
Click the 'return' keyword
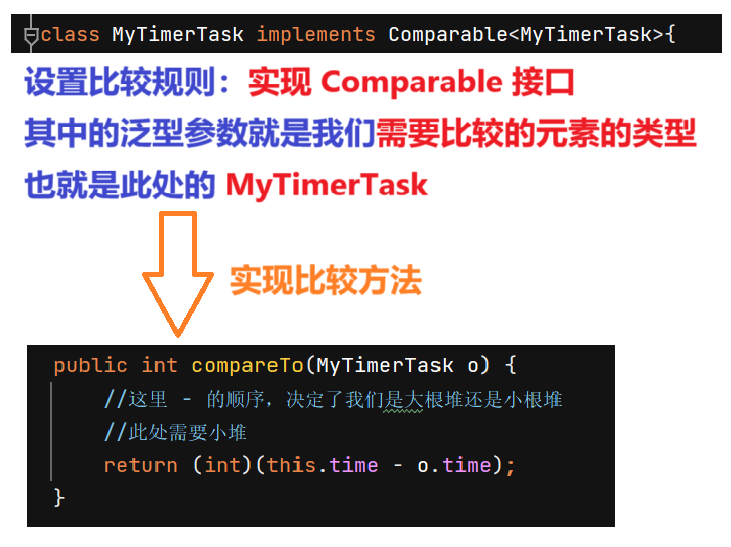tap(140, 465)
